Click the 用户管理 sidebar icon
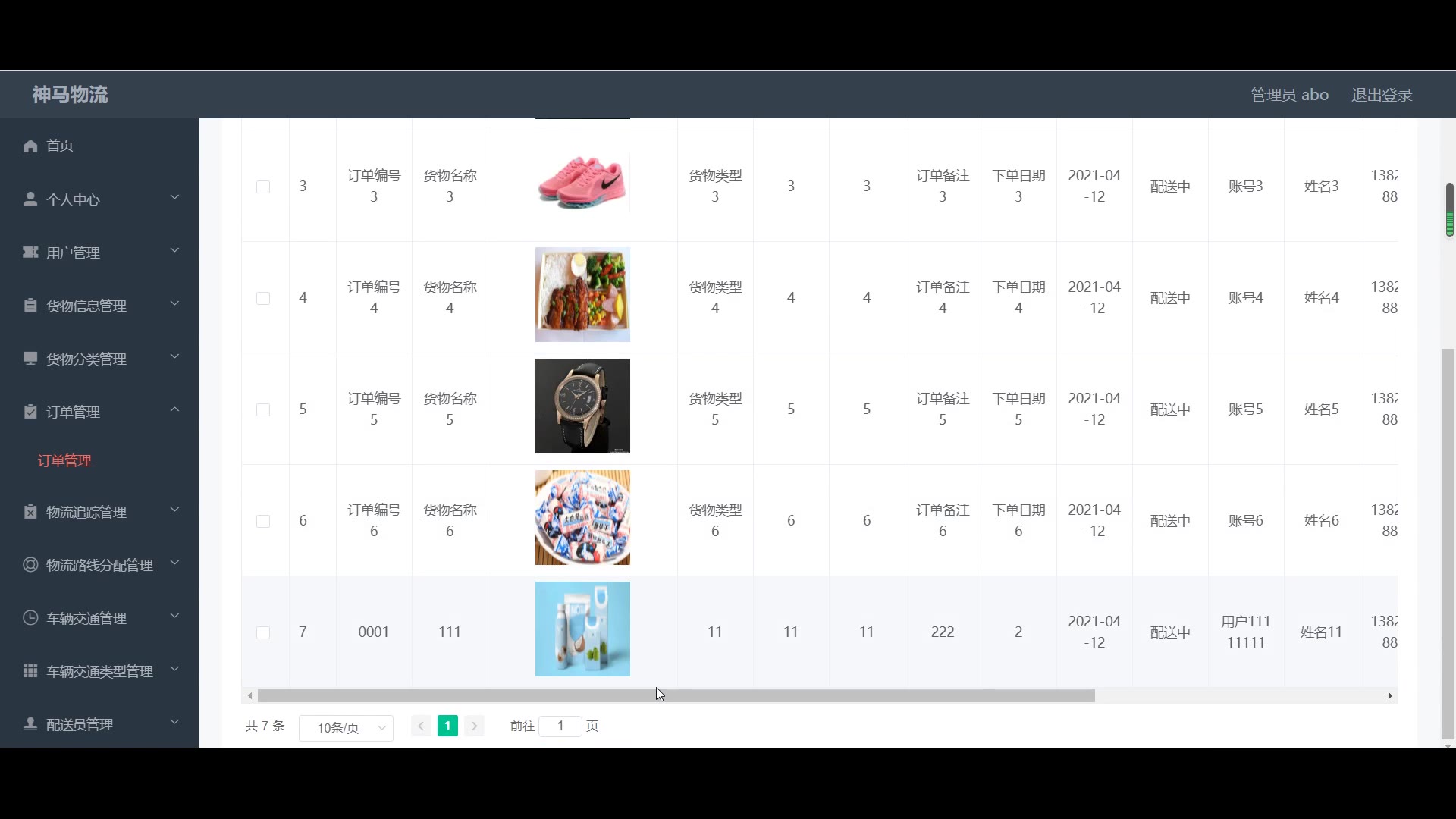 coord(30,253)
